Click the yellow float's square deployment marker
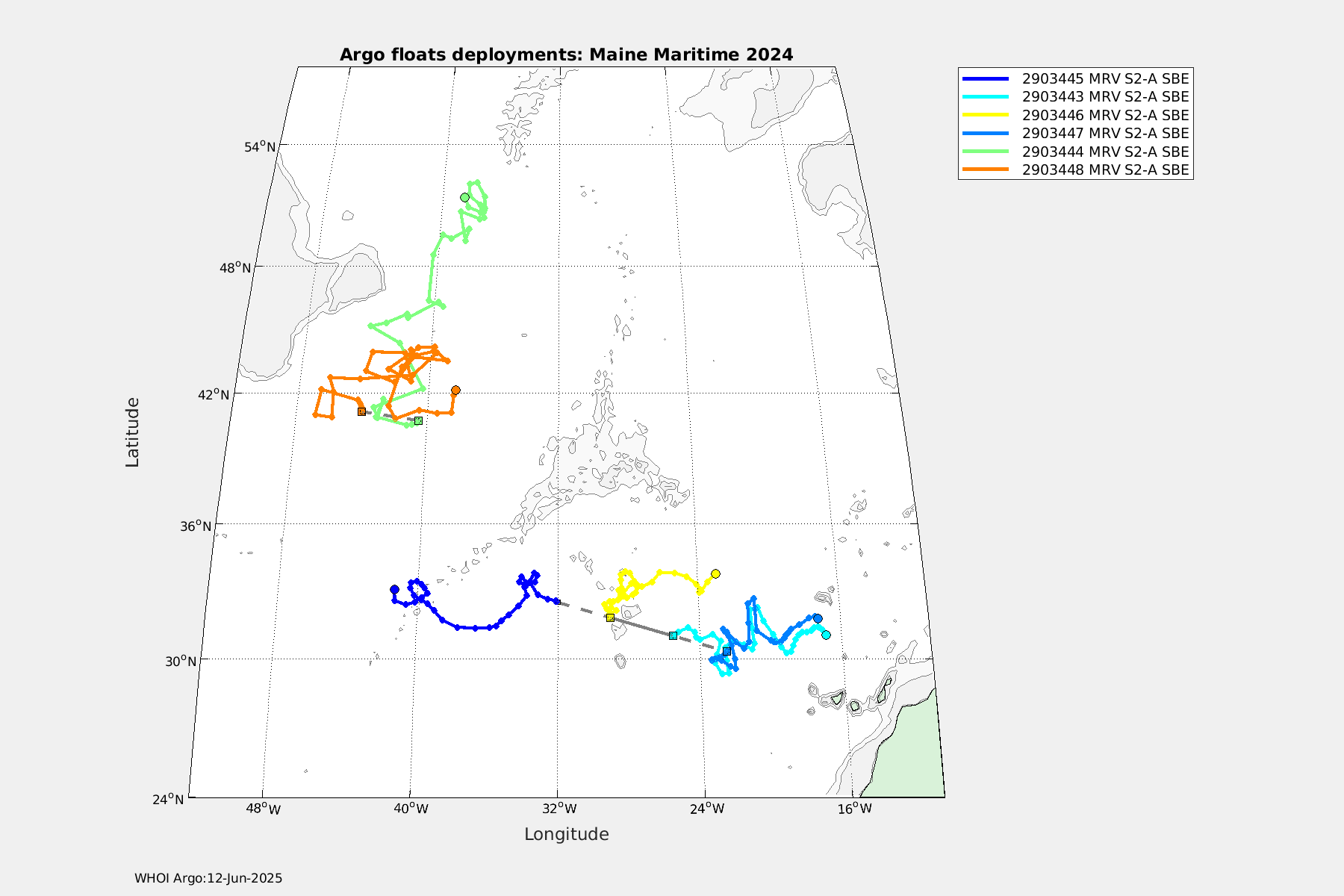Viewport: 1344px width, 896px height. pyautogui.click(x=610, y=617)
